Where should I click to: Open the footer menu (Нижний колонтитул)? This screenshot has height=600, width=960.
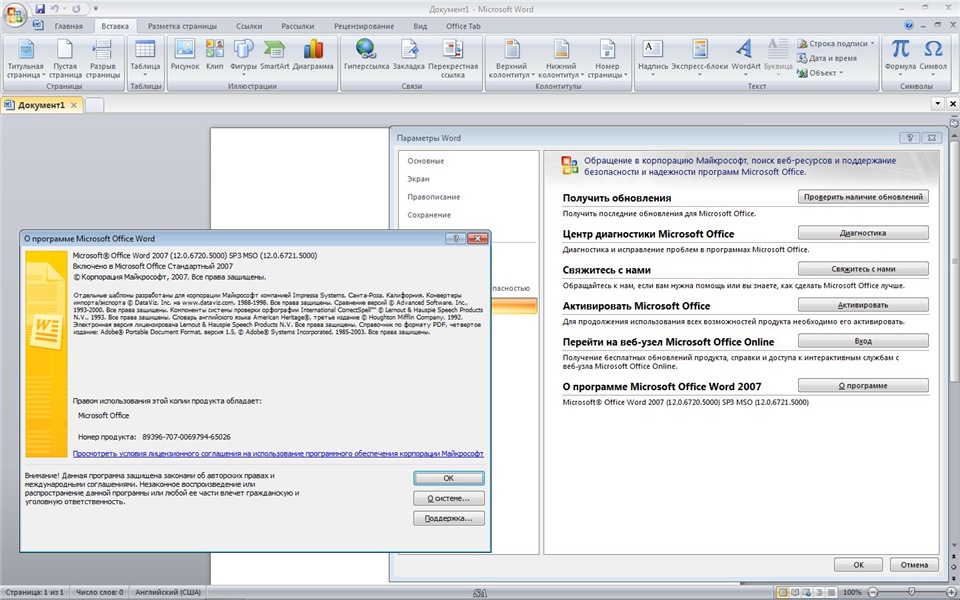click(x=561, y=59)
